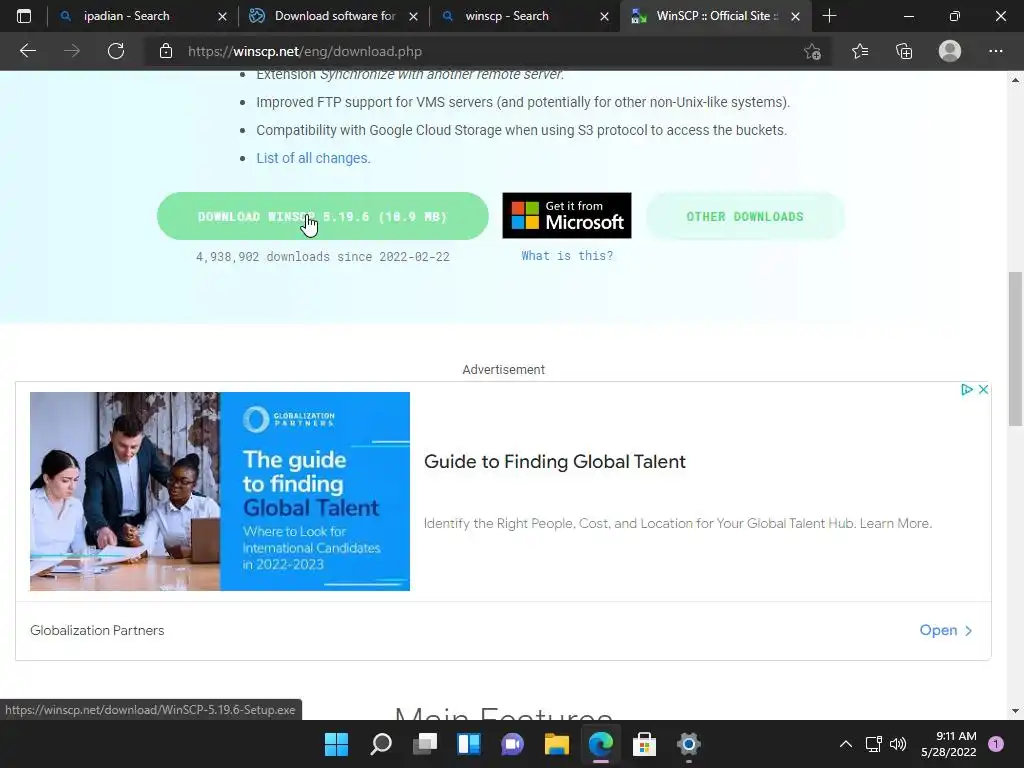The height and width of the screenshot is (768, 1024).
Task: Open clock showing 9:11 AM
Action: [x=949, y=744]
